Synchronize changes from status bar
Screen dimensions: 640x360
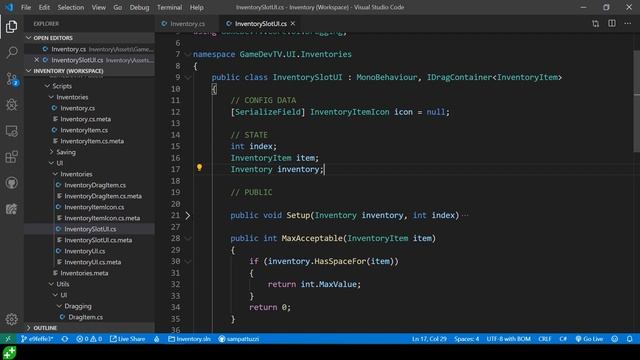(64, 339)
